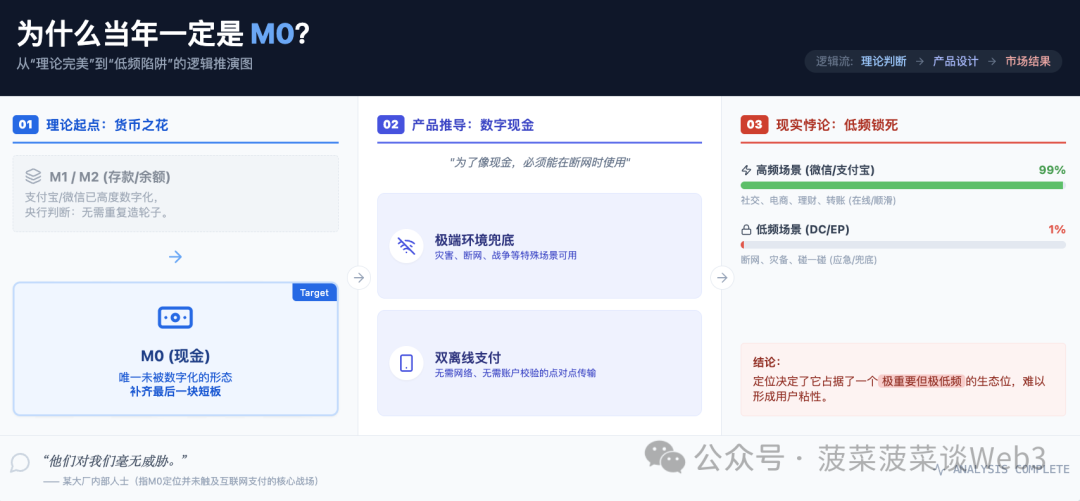Click the phone icon next to 双离线支付
Screen dimensions: 1080x501
click(407, 363)
